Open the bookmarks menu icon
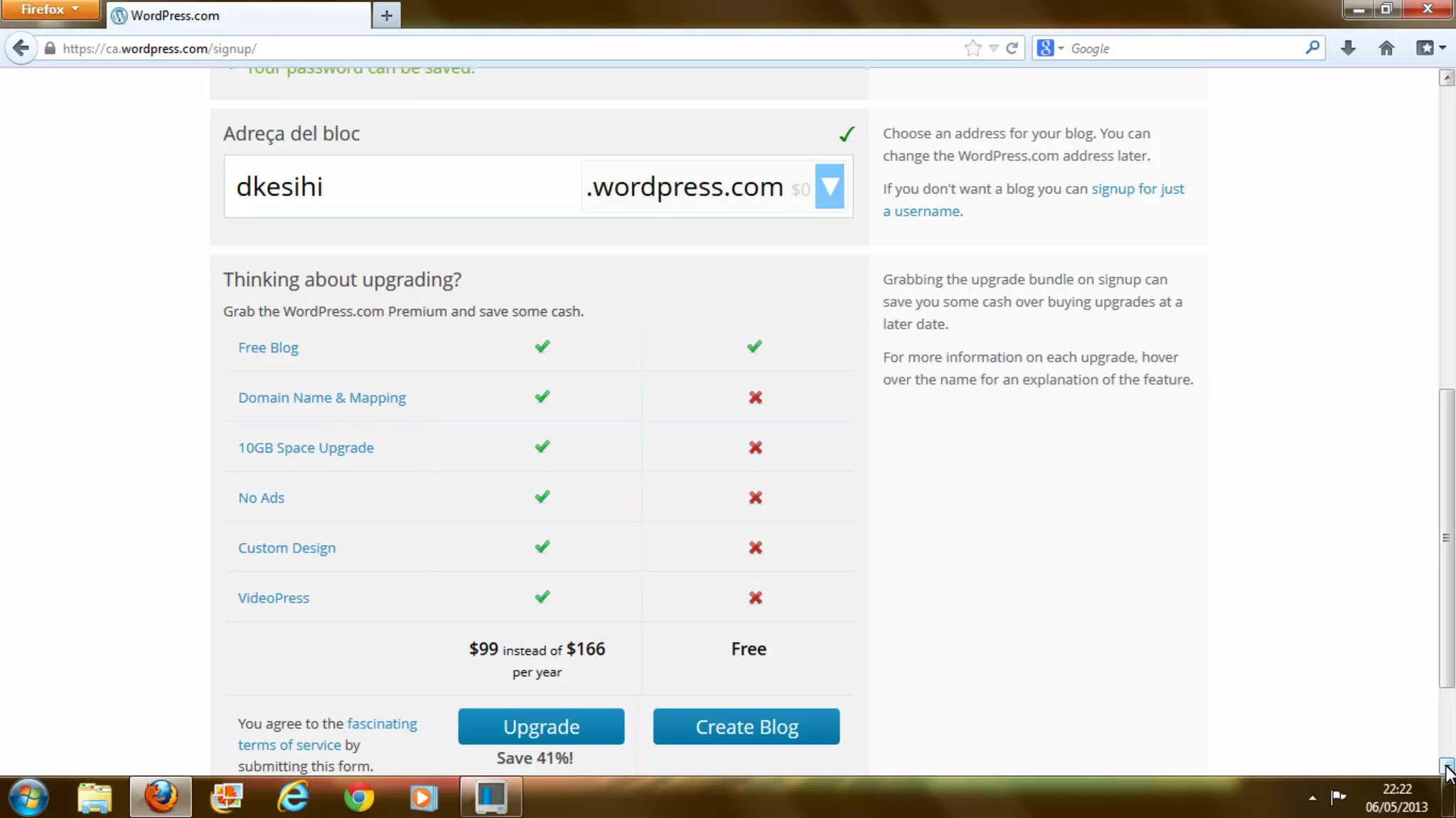 click(x=1430, y=48)
